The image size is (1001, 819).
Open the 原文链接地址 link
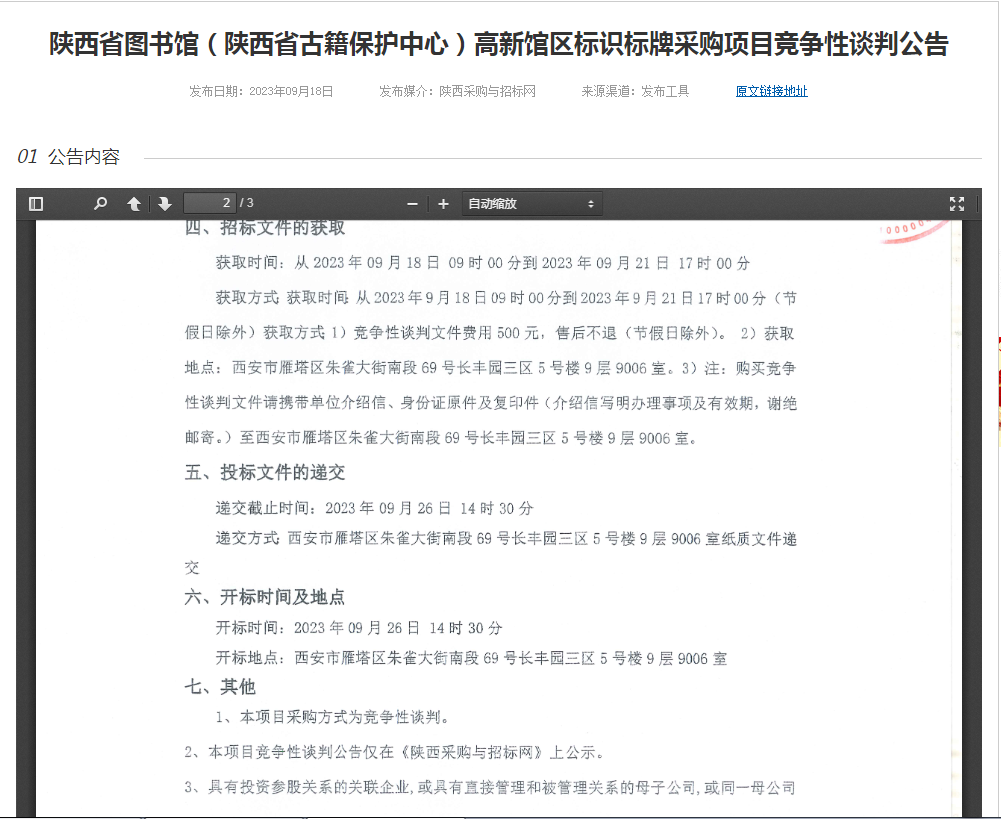coord(771,91)
